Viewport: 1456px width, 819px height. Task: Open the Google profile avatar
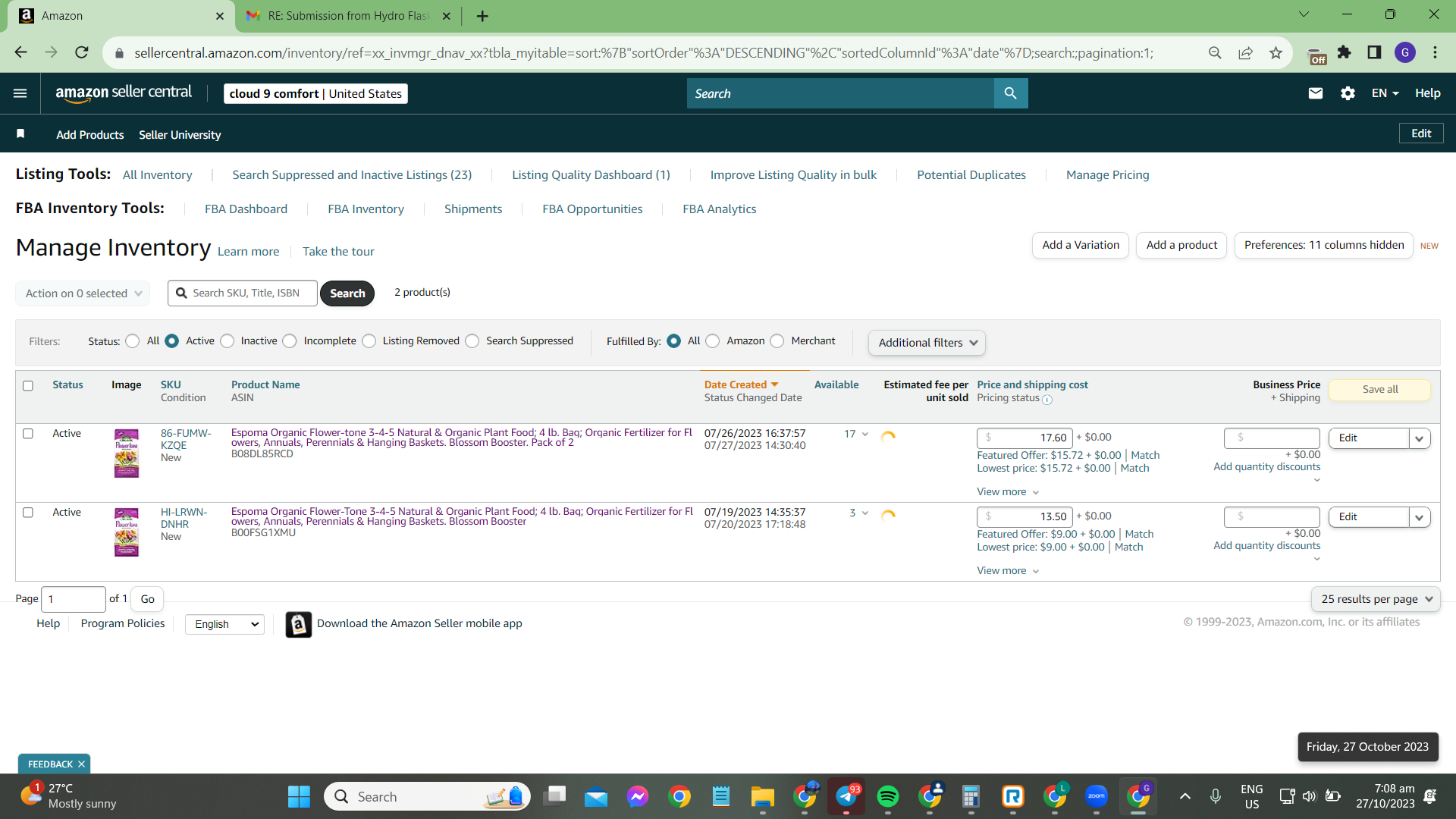coord(1404,52)
